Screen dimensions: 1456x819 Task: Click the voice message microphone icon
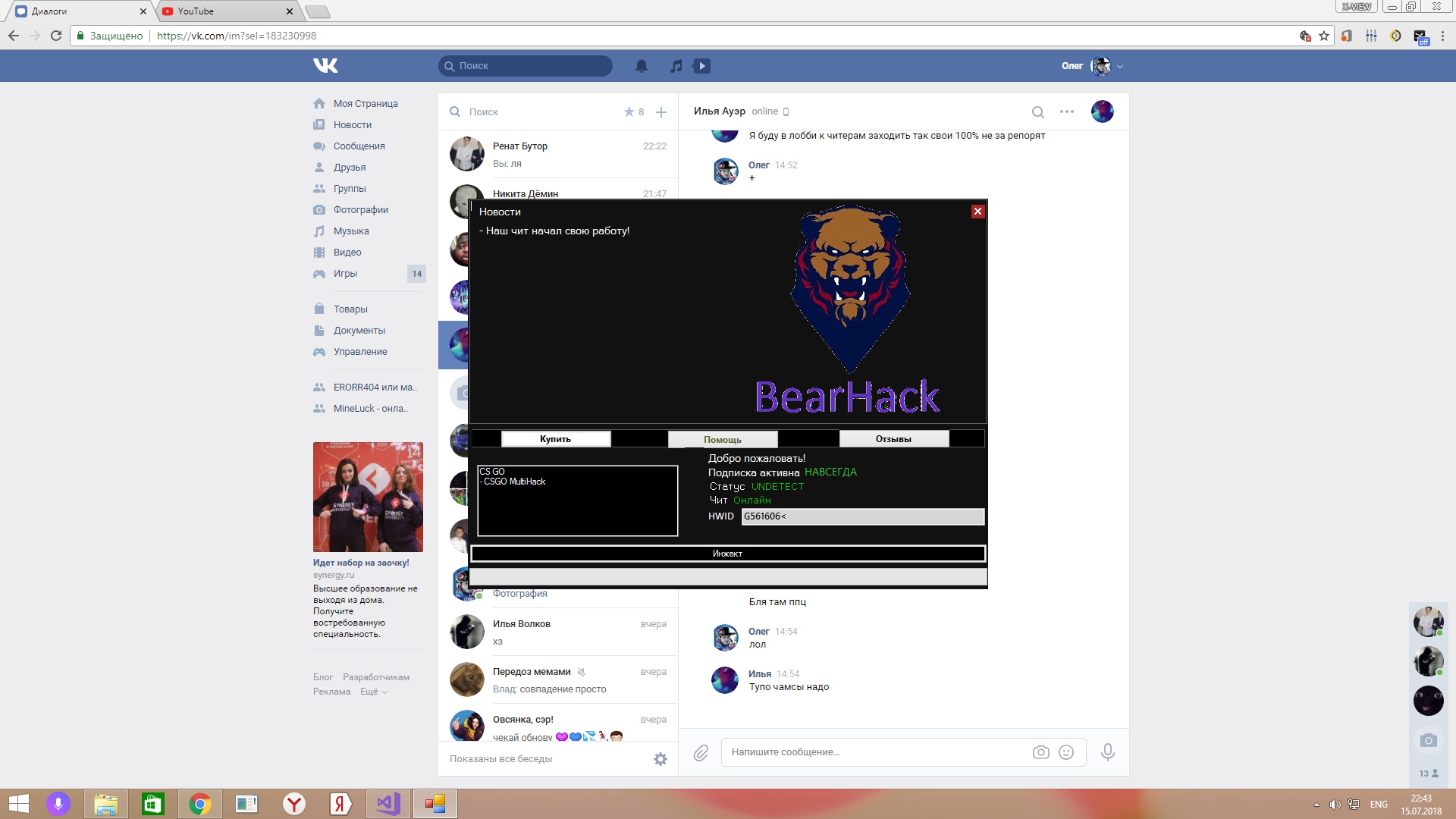pos(1108,752)
